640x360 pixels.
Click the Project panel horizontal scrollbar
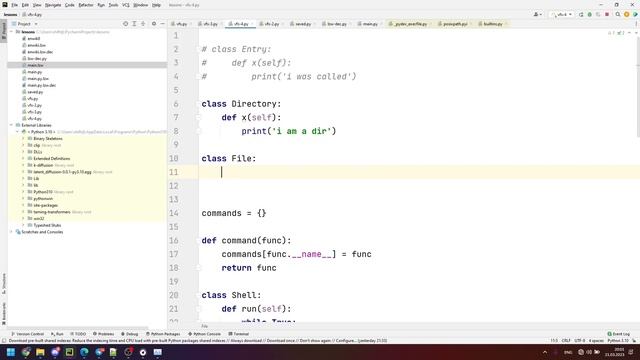pyautogui.click(x=78, y=328)
